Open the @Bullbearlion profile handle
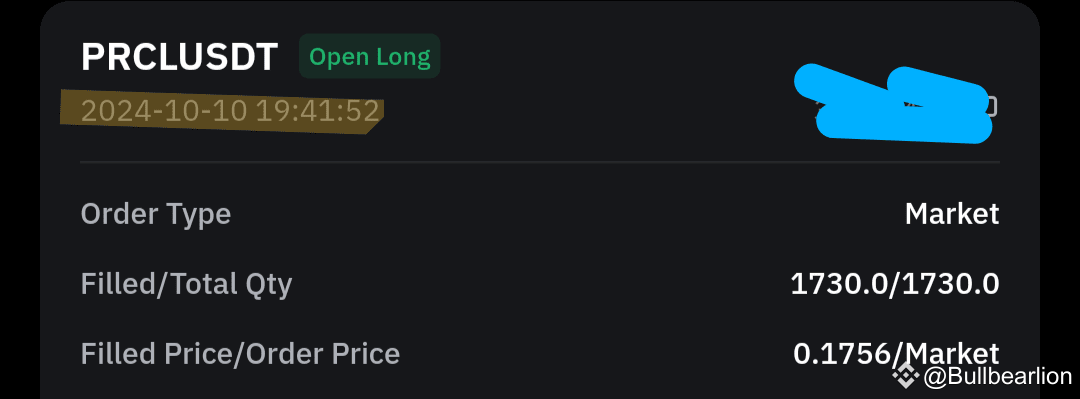Screen dimensions: 1080x399 [998, 376]
